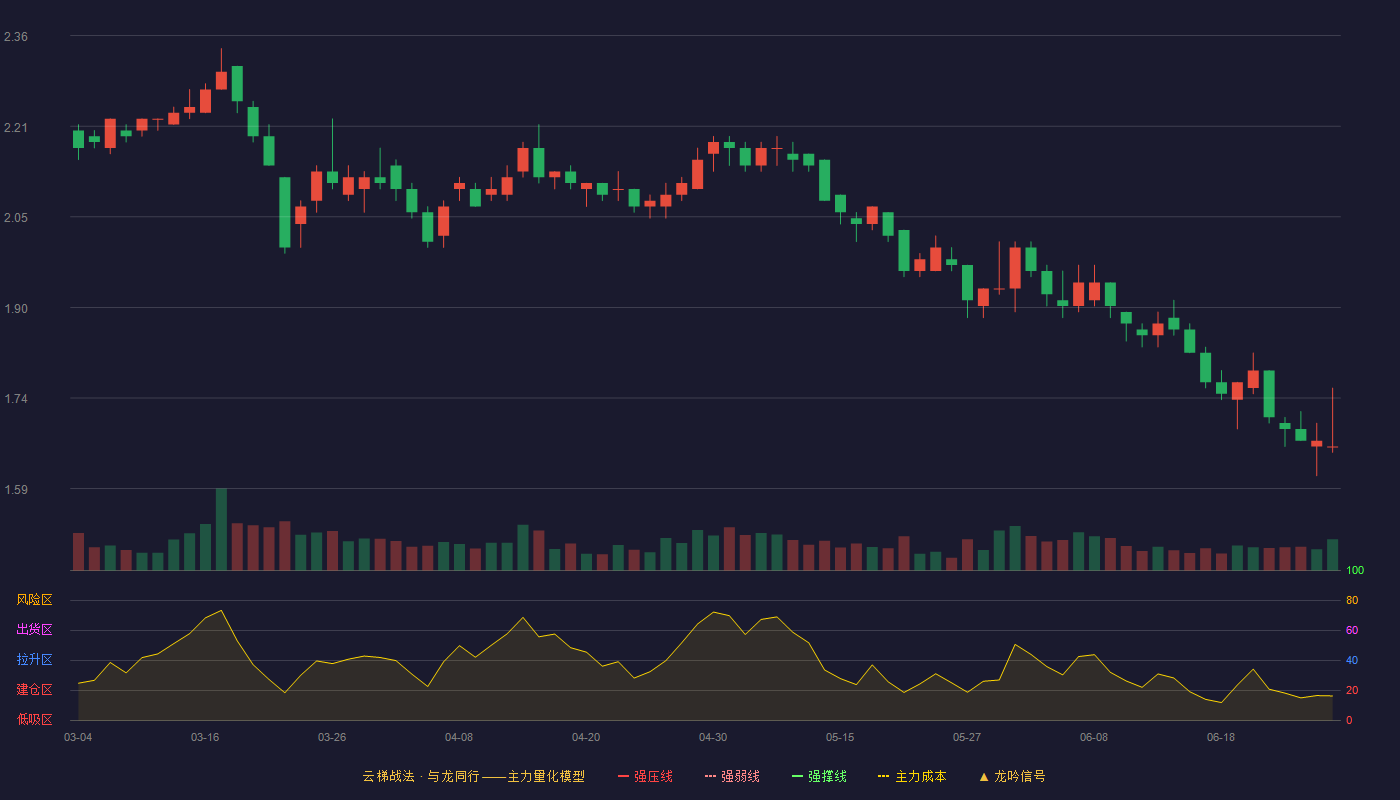This screenshot has width=1400, height=800.
Task: Click the tallest green volume bar
Action: [221, 529]
